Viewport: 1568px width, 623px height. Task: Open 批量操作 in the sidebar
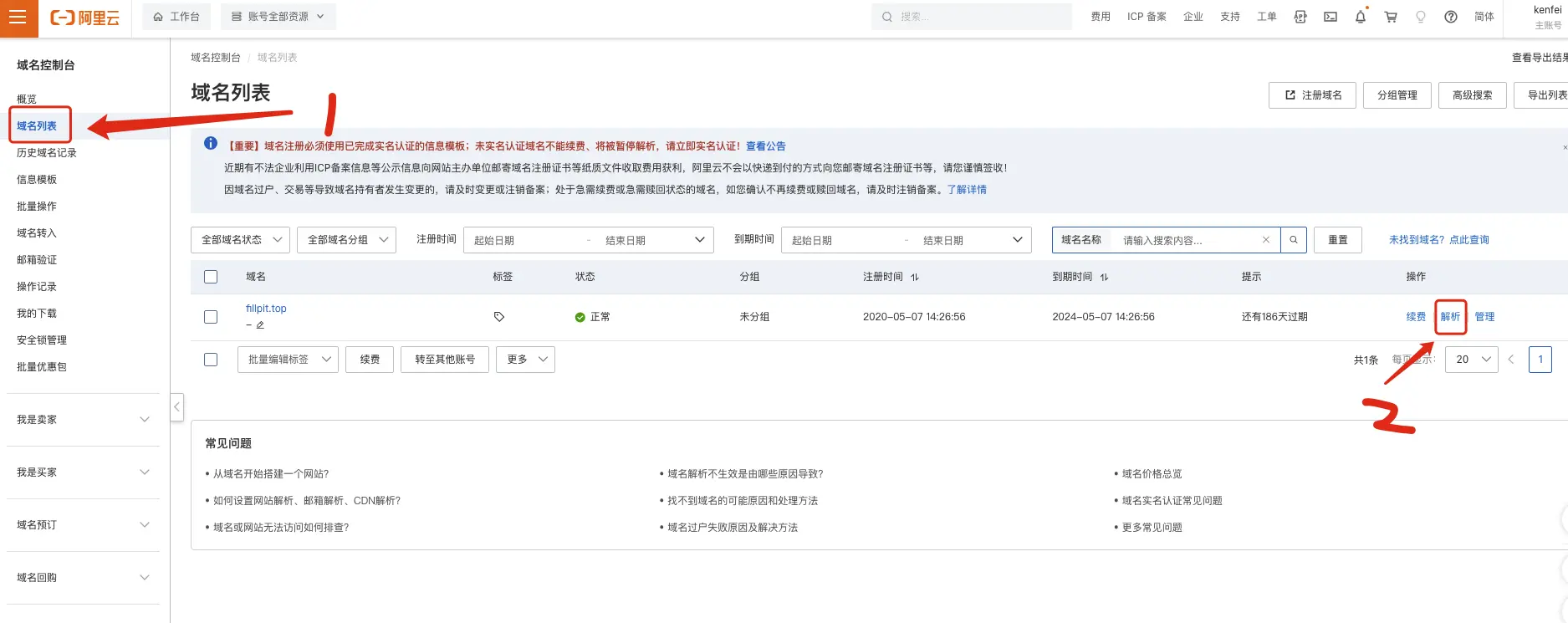pos(37,207)
